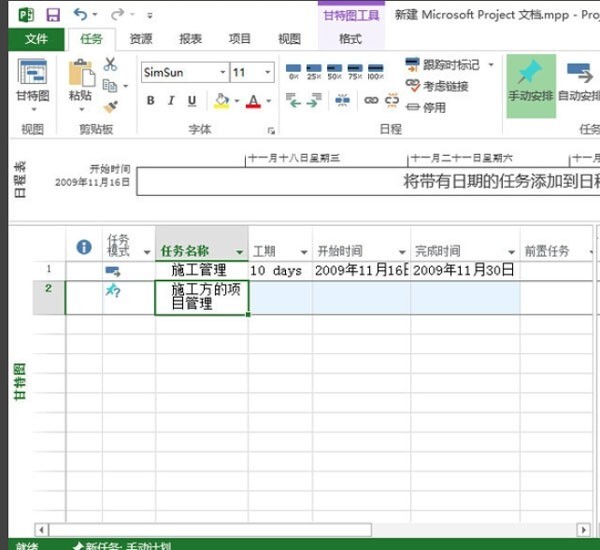600x550 pixels.
Task: Toggle Underline formatting
Action: pos(193,100)
